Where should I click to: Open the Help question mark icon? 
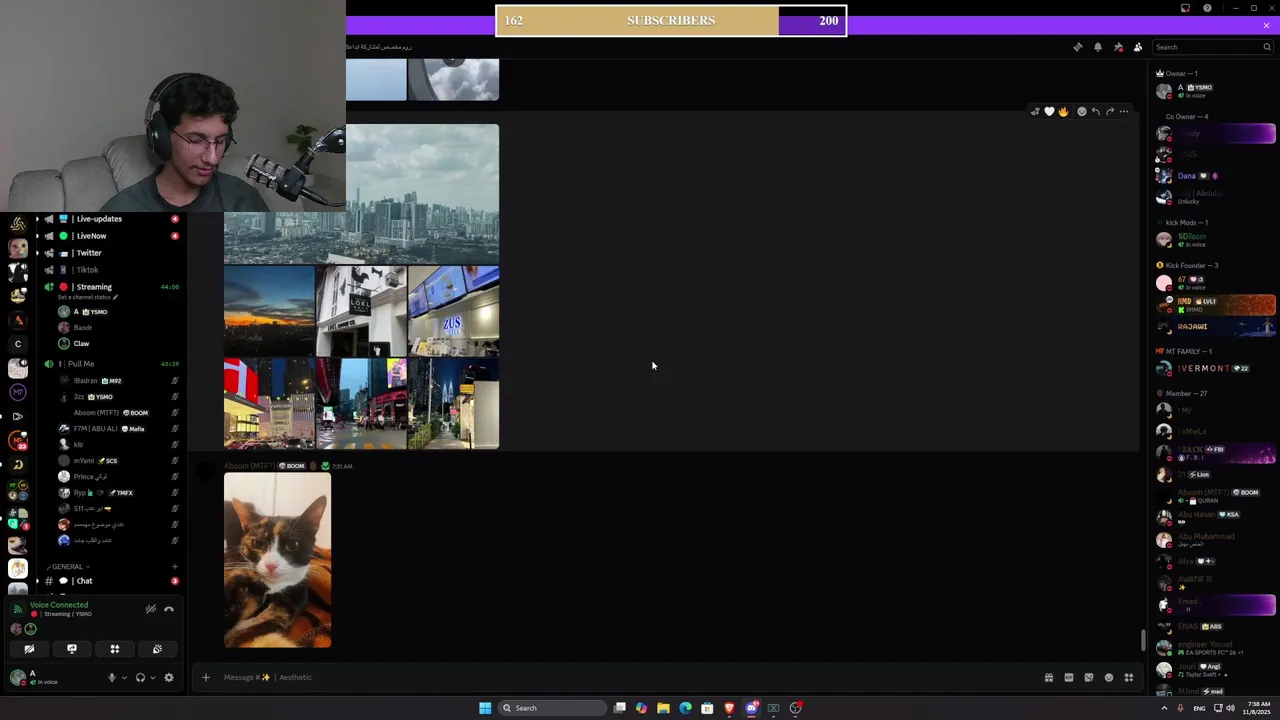(1208, 8)
